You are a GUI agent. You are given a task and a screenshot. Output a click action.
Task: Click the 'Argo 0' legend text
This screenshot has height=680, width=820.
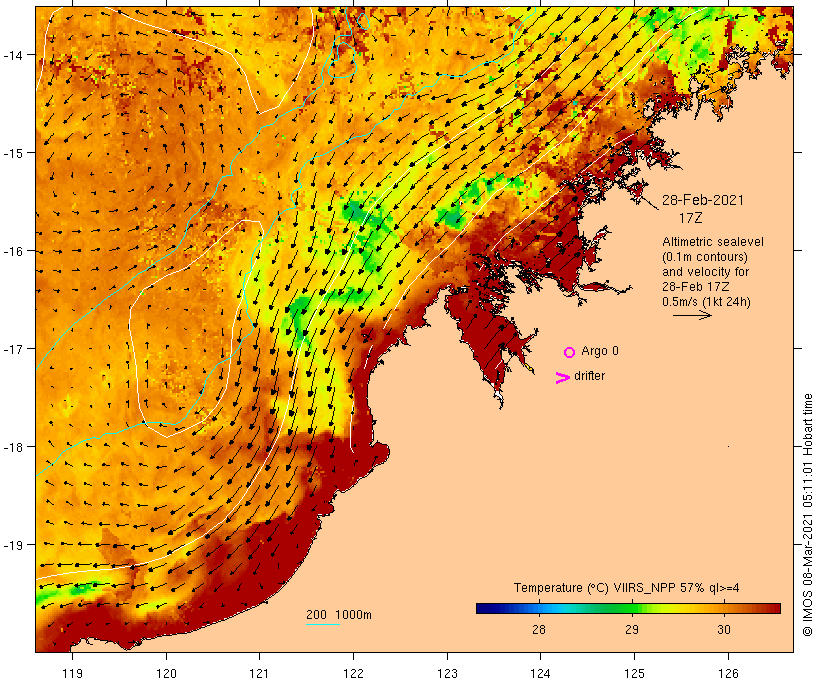pyautogui.click(x=600, y=351)
